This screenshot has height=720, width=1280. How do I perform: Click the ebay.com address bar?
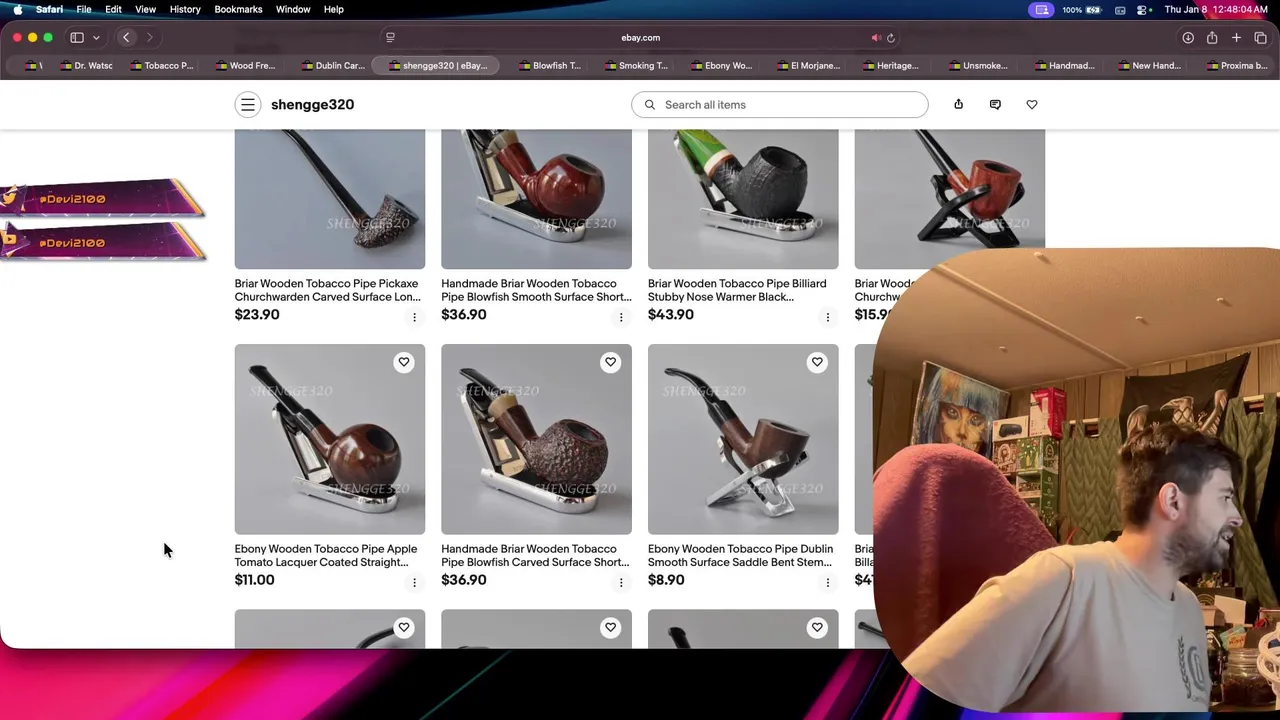640,38
